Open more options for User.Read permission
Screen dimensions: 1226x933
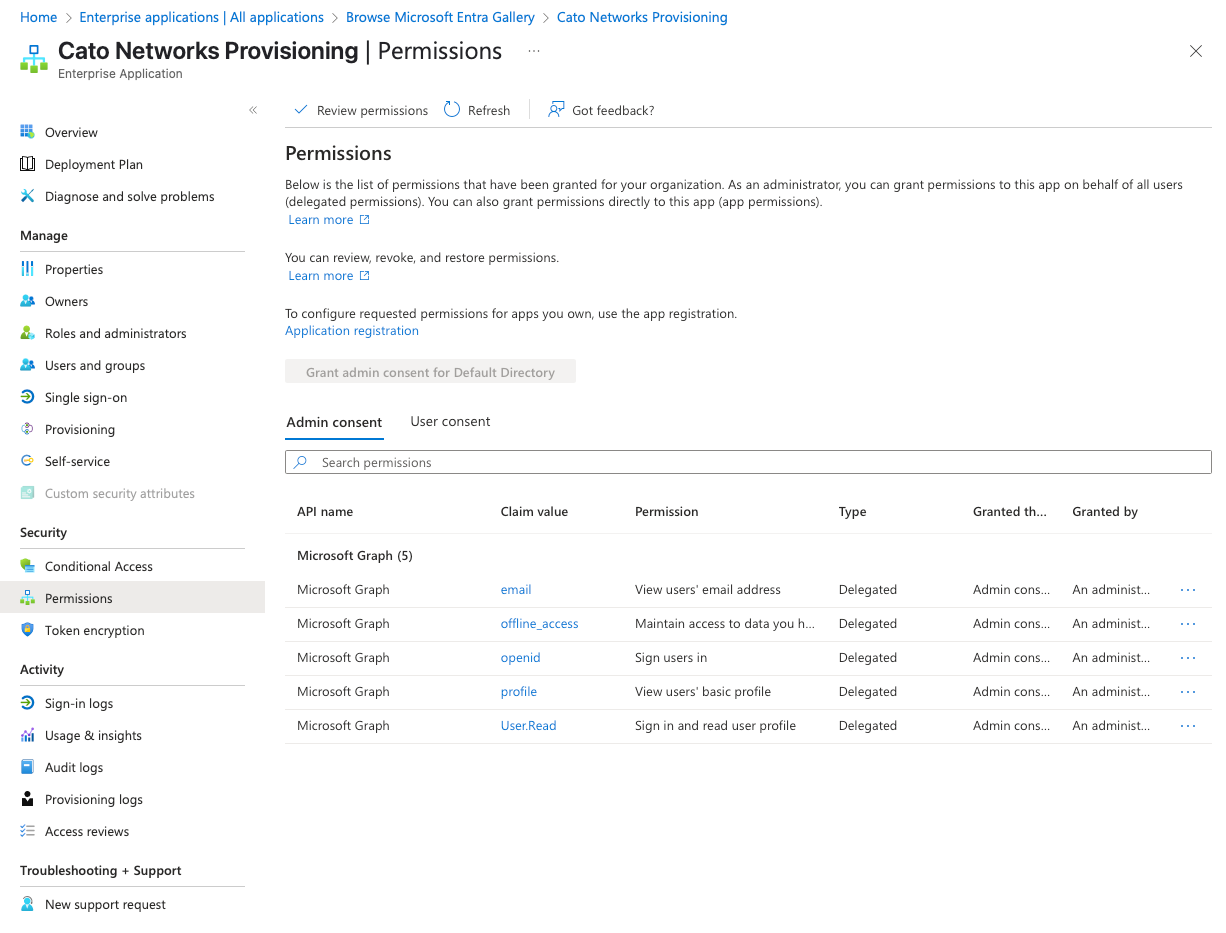coord(1188,726)
